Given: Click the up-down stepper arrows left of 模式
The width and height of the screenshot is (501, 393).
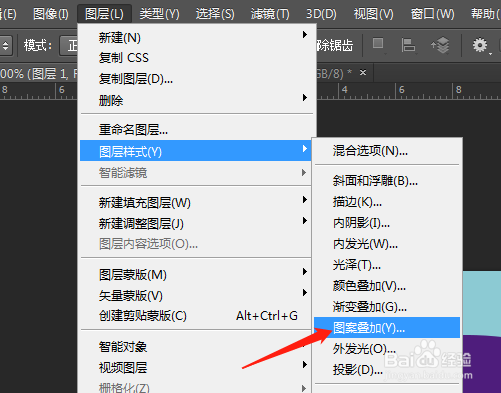Looking at the screenshot, I should pos(6,45).
